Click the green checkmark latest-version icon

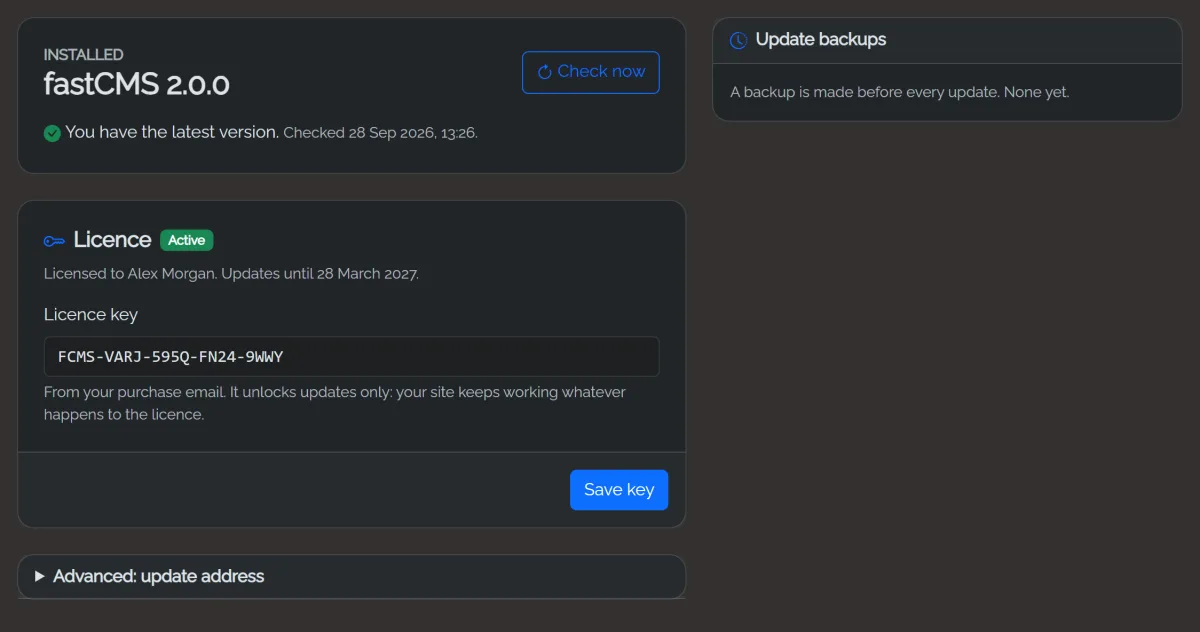[x=52, y=133]
